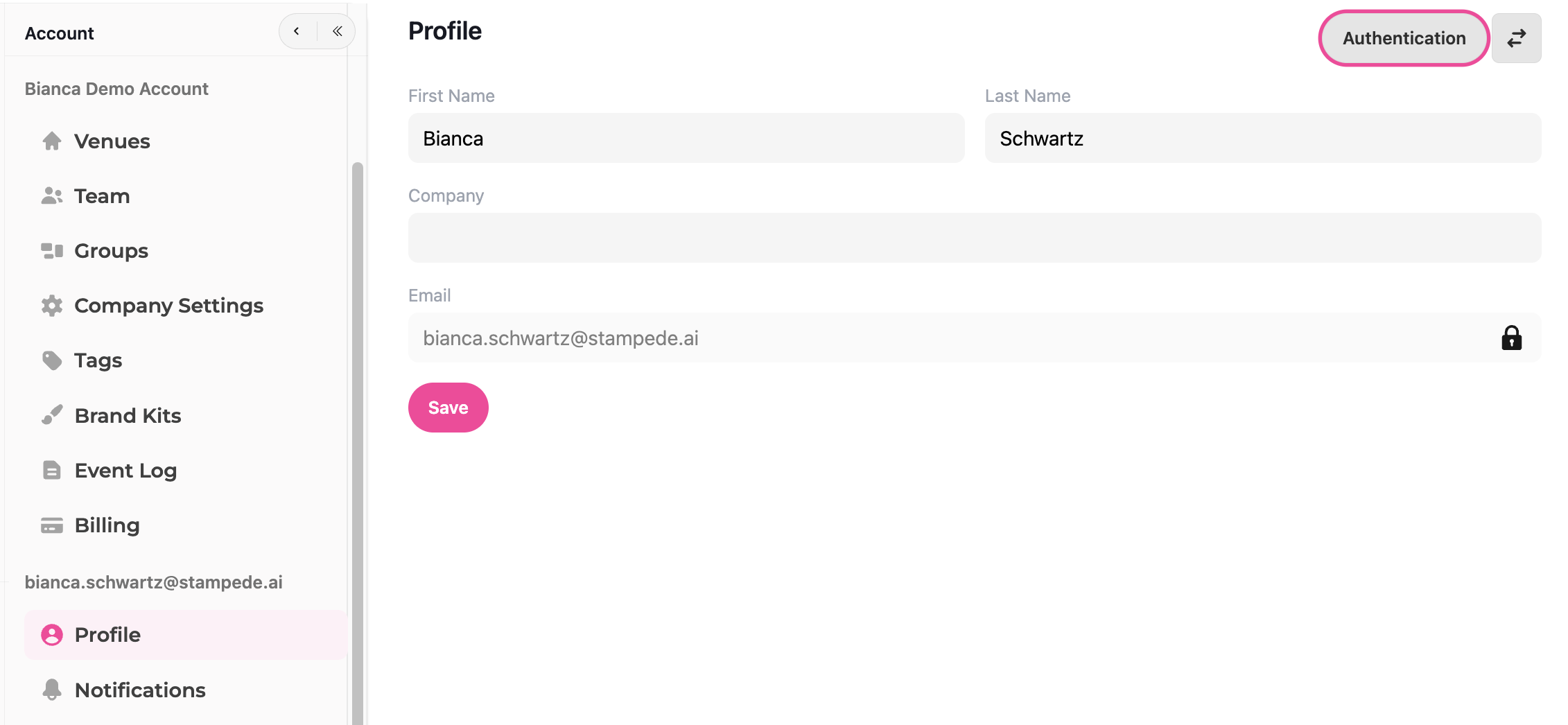
Task: Open Venues via the house icon
Action: [x=52, y=141]
